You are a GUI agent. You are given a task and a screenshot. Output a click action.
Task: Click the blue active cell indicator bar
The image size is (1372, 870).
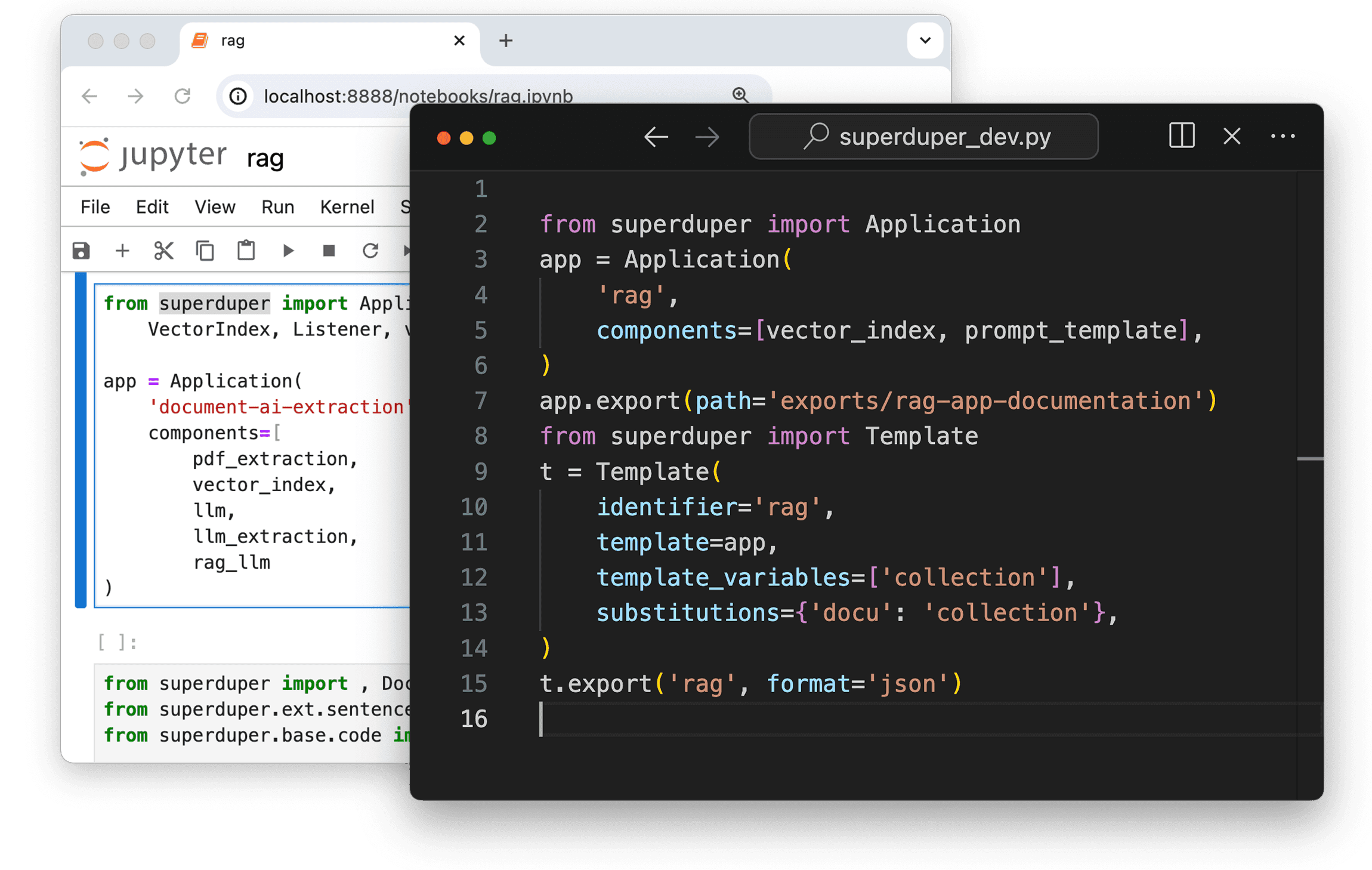click(x=81, y=440)
